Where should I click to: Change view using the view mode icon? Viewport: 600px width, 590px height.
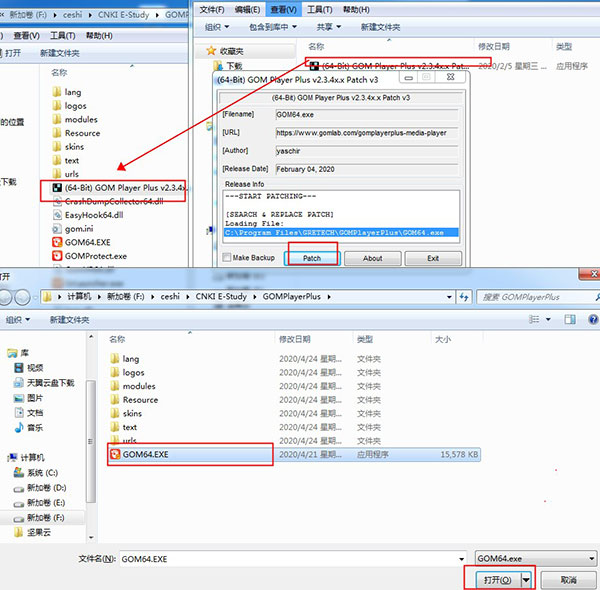[534, 319]
